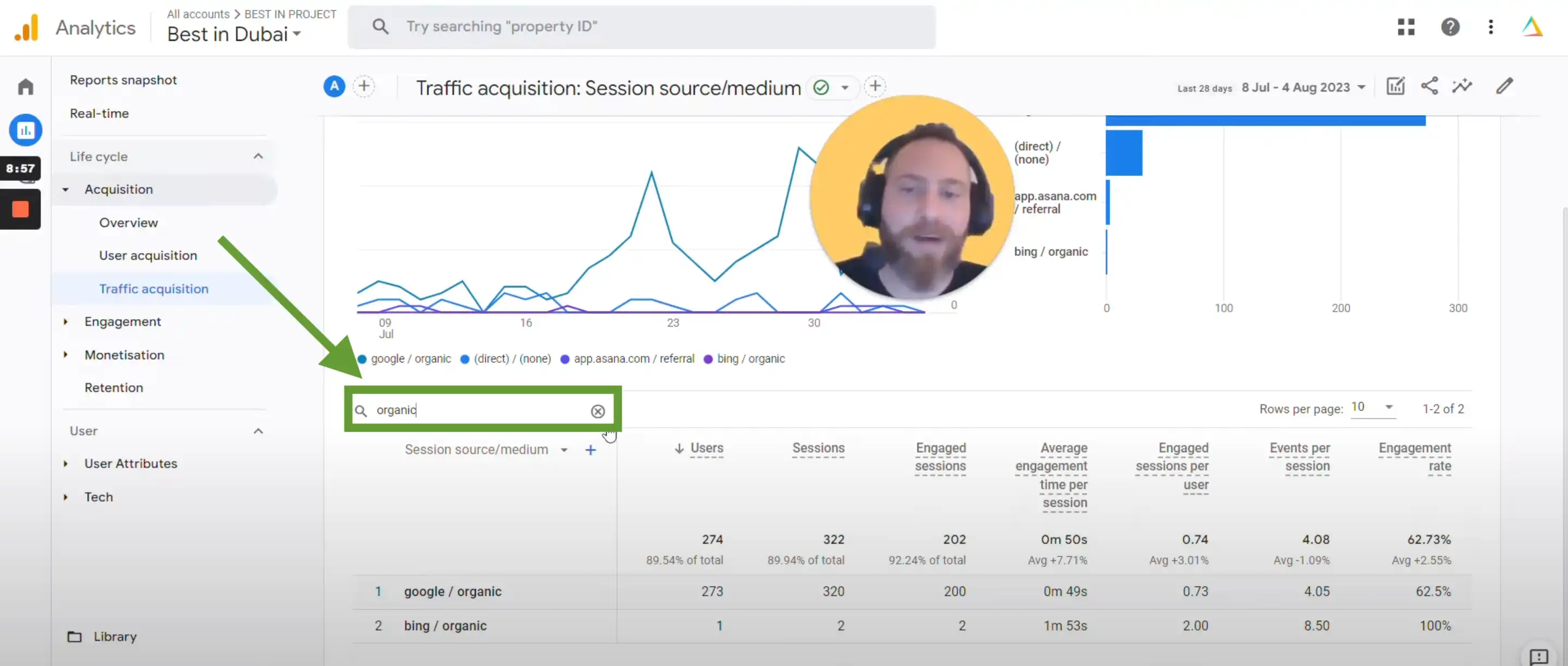Open the customise report chart icon
The height and width of the screenshot is (666, 1568).
click(1395, 87)
